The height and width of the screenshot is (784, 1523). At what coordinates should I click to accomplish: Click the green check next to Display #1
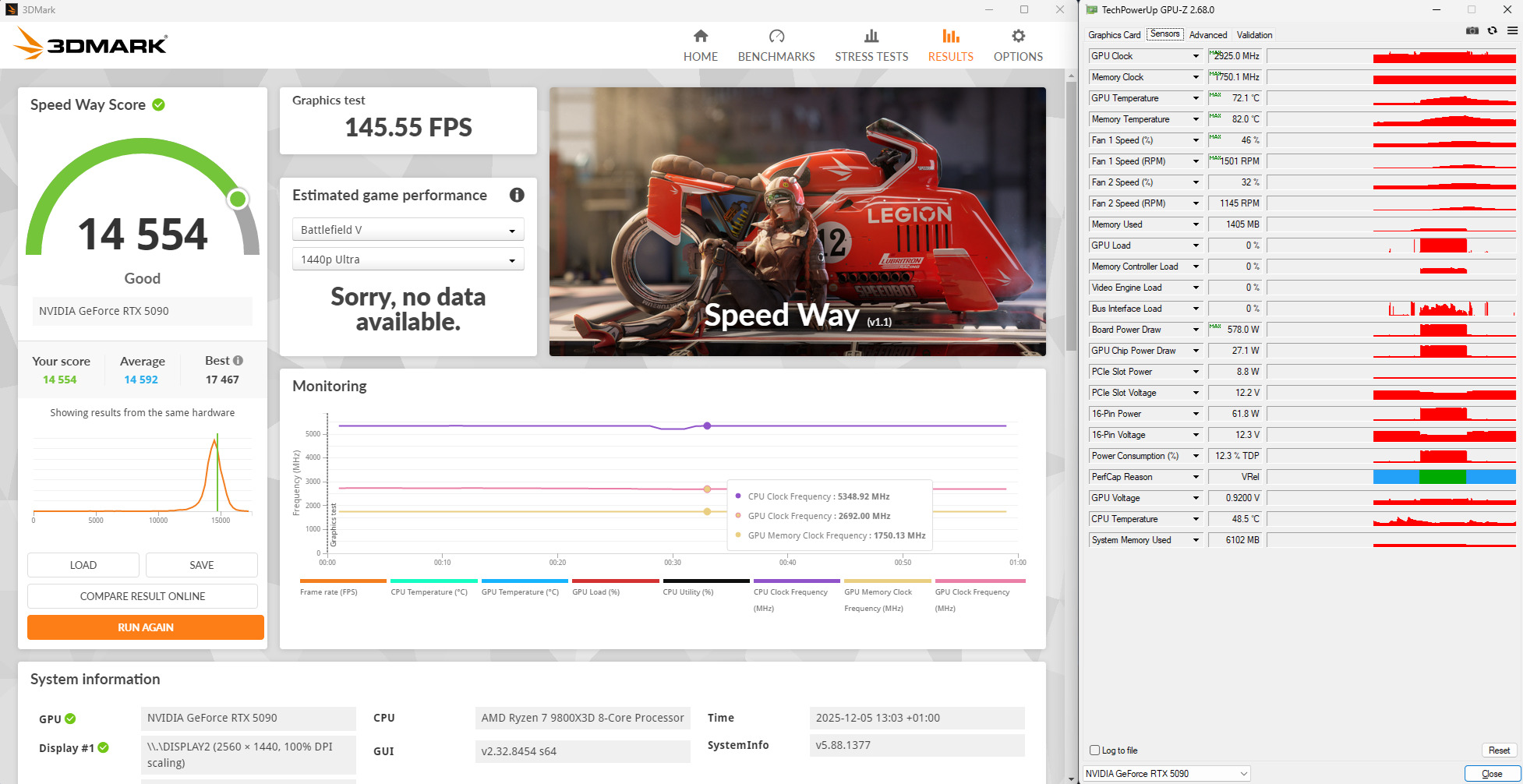(103, 747)
